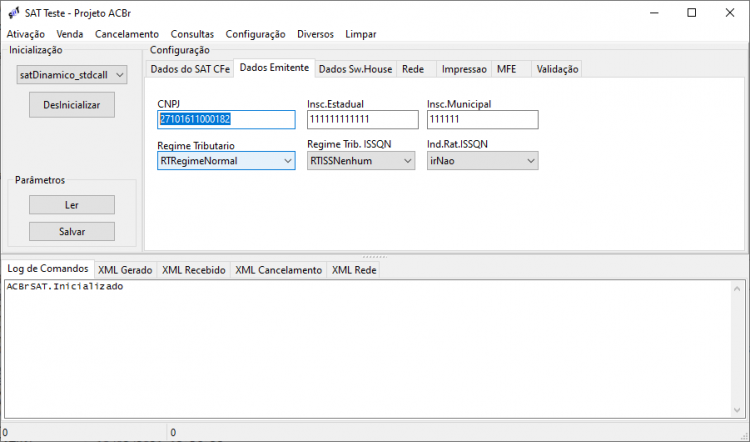This screenshot has height=442, width=750.
Task: Switch to the Dados do SAT CFe tab
Action: [190, 69]
